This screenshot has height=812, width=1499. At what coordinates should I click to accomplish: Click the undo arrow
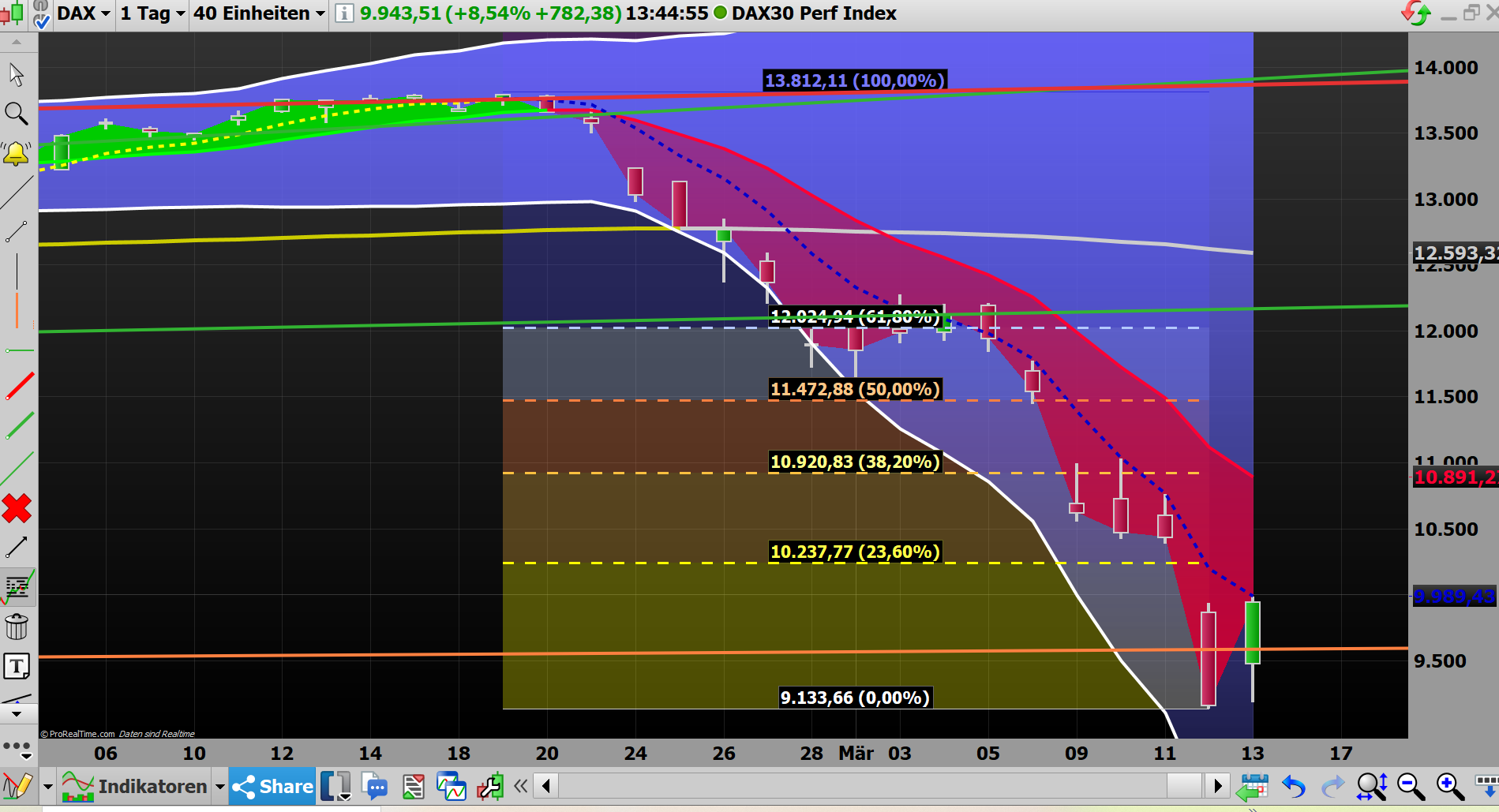point(1293,785)
